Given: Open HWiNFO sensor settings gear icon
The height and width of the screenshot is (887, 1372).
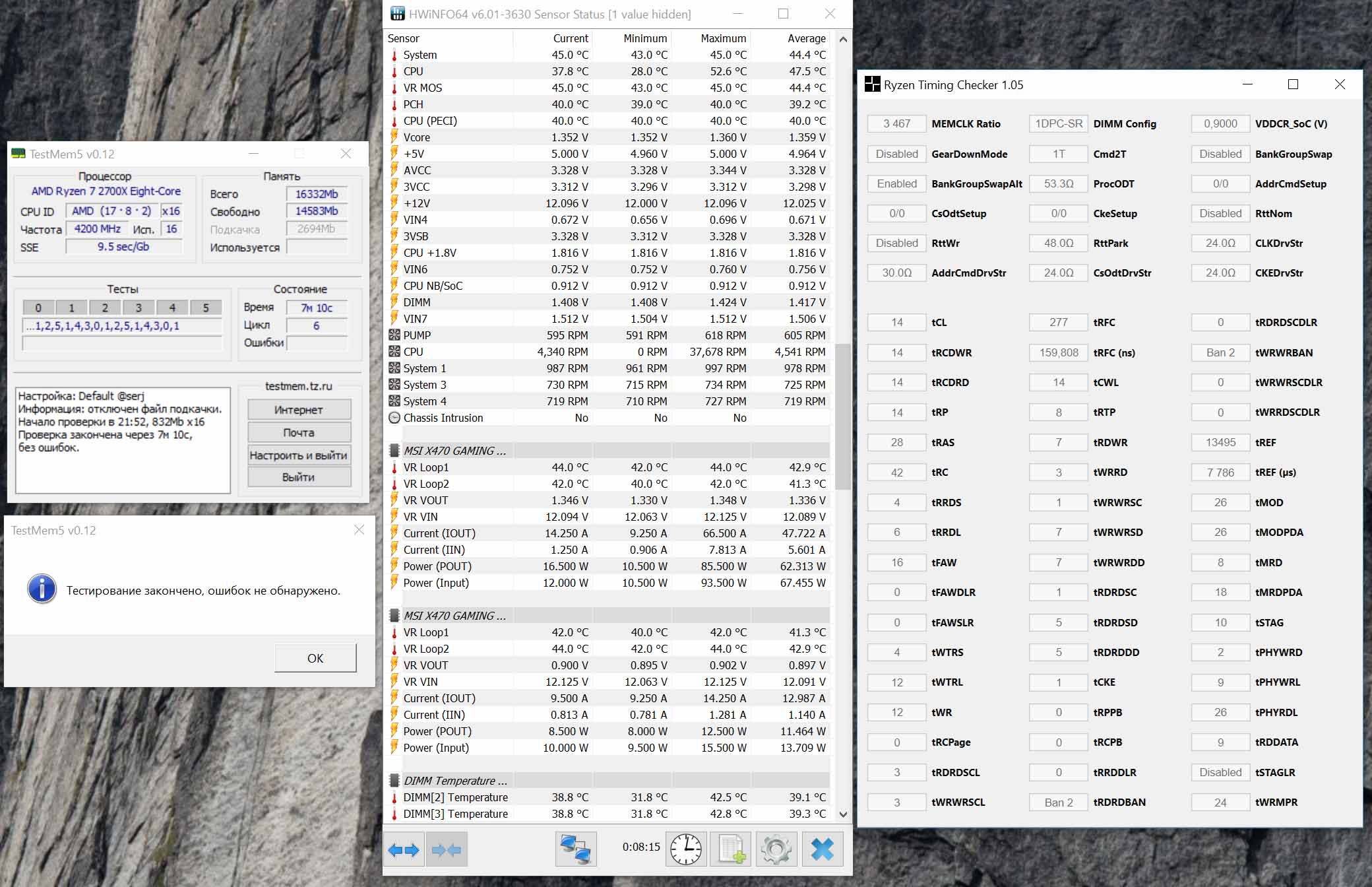Looking at the screenshot, I should pyautogui.click(x=776, y=849).
